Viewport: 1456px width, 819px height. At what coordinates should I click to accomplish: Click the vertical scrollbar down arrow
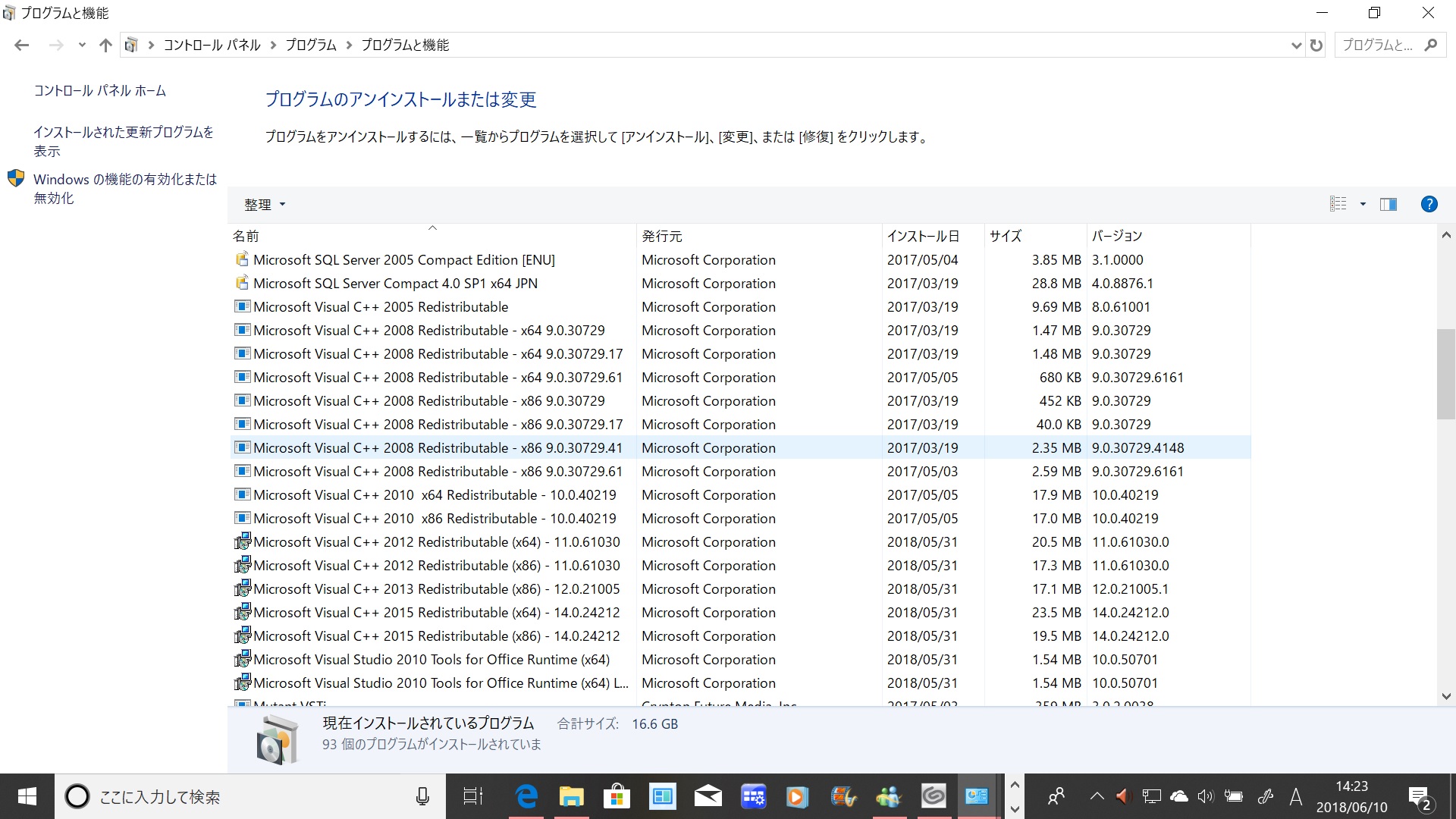(x=1446, y=696)
